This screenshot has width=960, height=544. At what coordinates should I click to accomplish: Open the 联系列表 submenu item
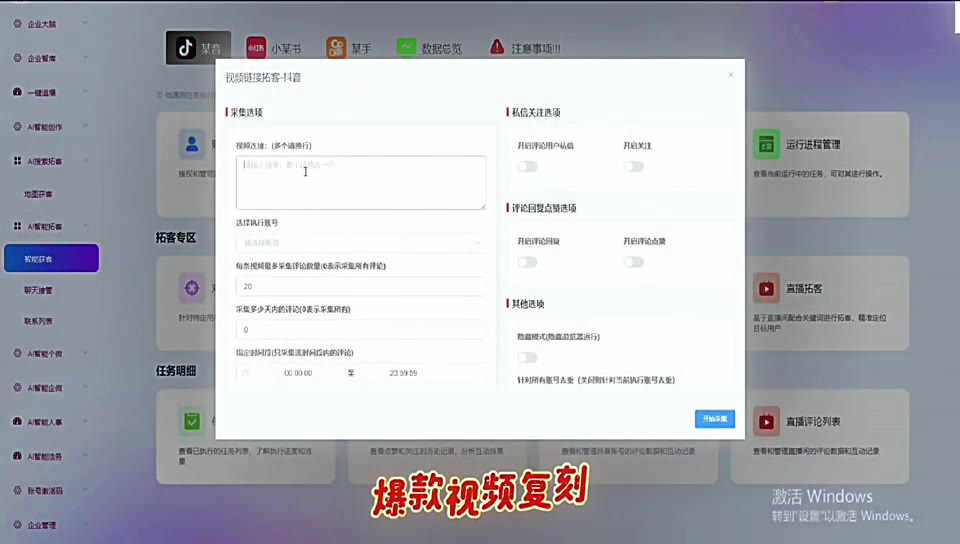pyautogui.click(x=38, y=321)
